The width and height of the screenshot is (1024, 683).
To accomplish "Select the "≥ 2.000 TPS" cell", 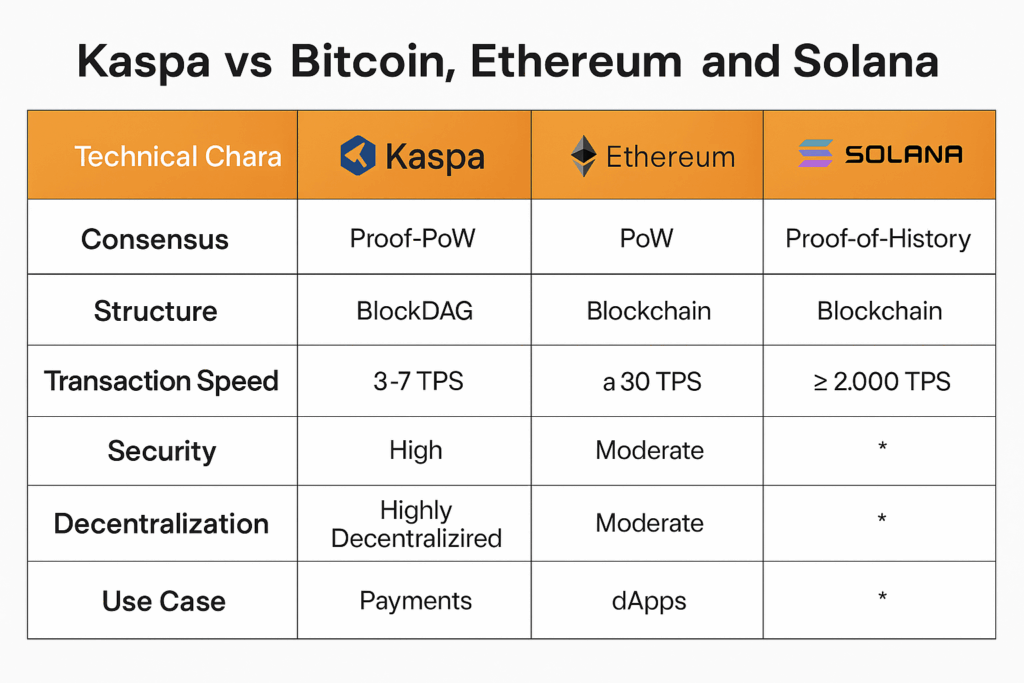I will tap(880, 381).
